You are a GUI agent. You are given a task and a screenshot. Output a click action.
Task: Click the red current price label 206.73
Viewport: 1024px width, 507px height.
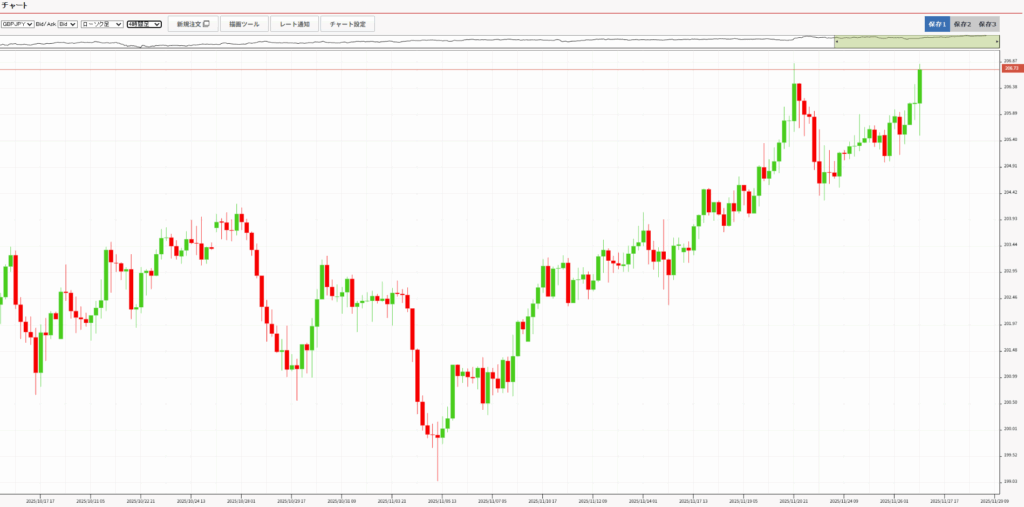pyautogui.click(x=1009, y=69)
